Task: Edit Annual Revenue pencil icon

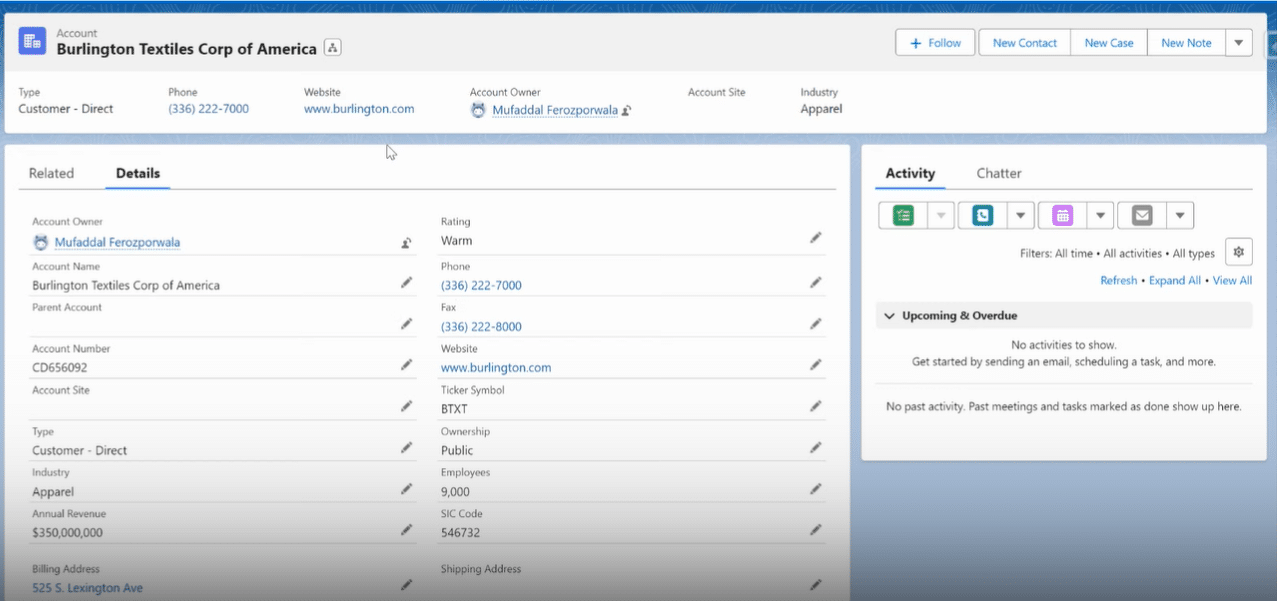Action: pos(407,530)
